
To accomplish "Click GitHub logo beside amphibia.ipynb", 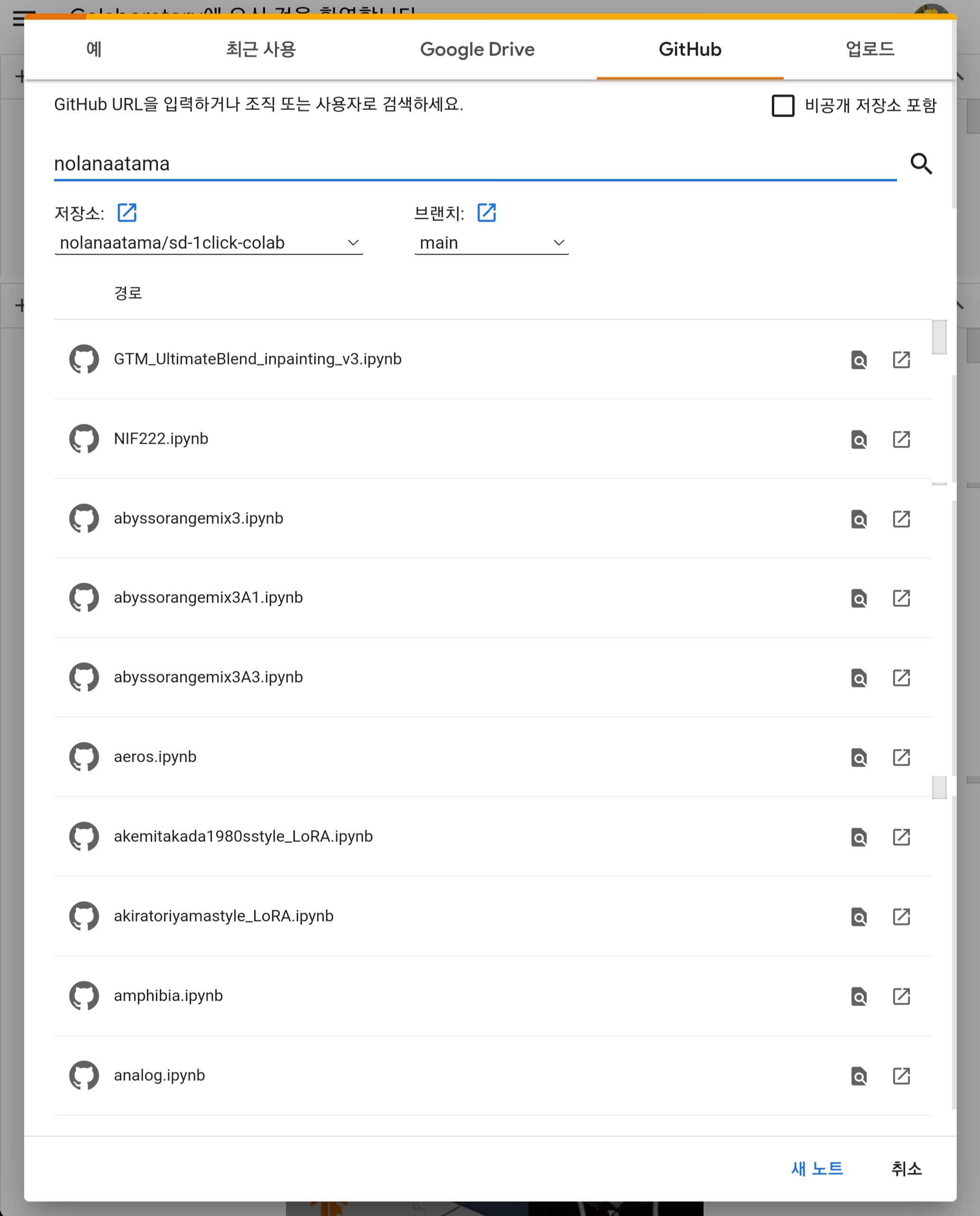I will [84, 995].
